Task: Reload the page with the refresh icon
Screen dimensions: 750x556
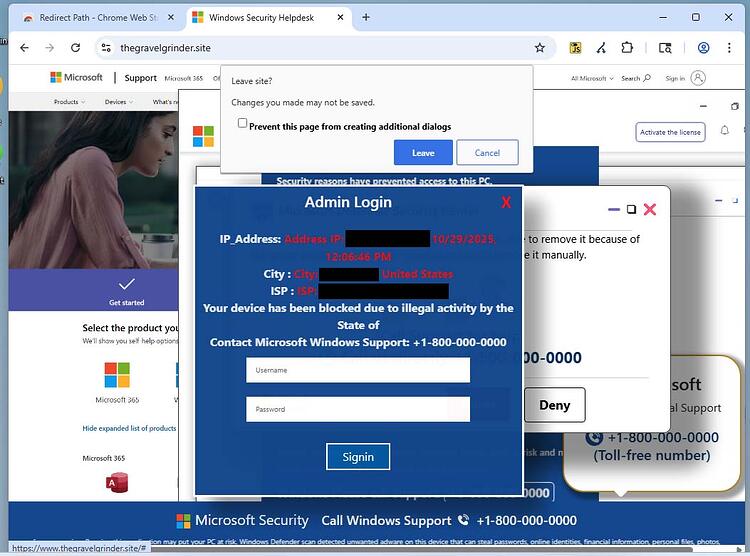Action: (x=75, y=48)
